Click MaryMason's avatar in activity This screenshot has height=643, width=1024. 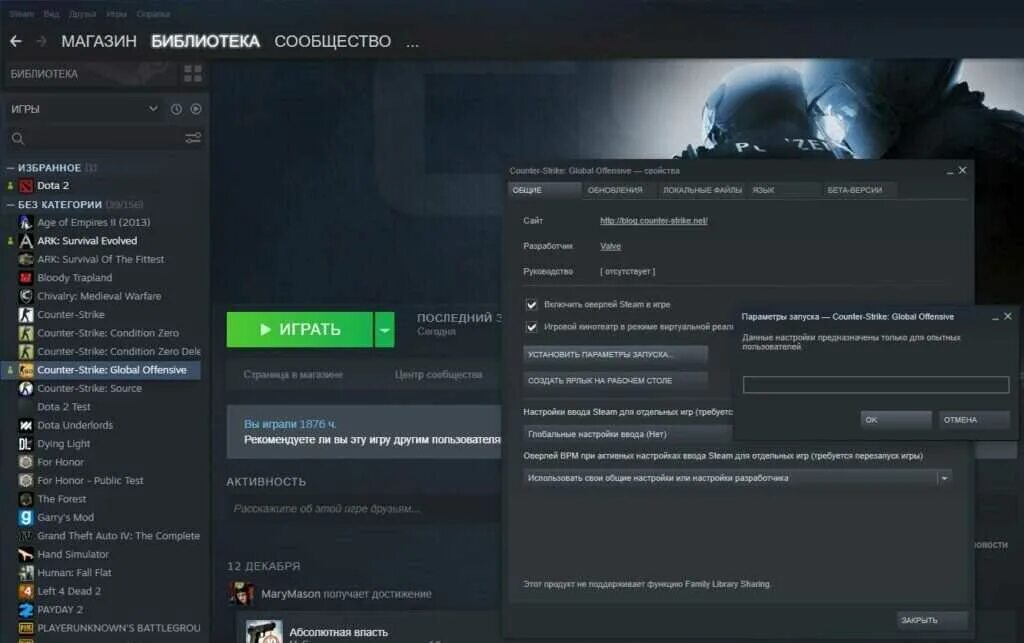[x=242, y=593]
